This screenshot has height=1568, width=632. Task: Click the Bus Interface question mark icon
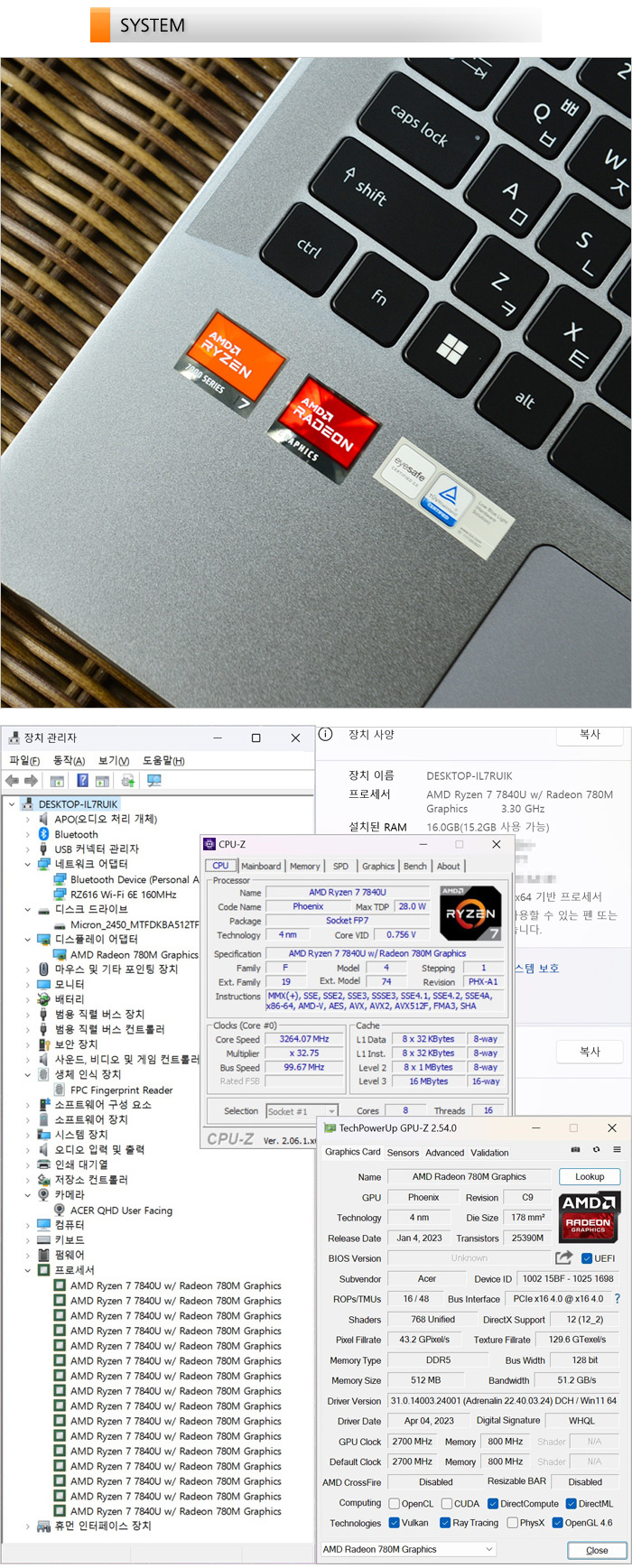617,1299
